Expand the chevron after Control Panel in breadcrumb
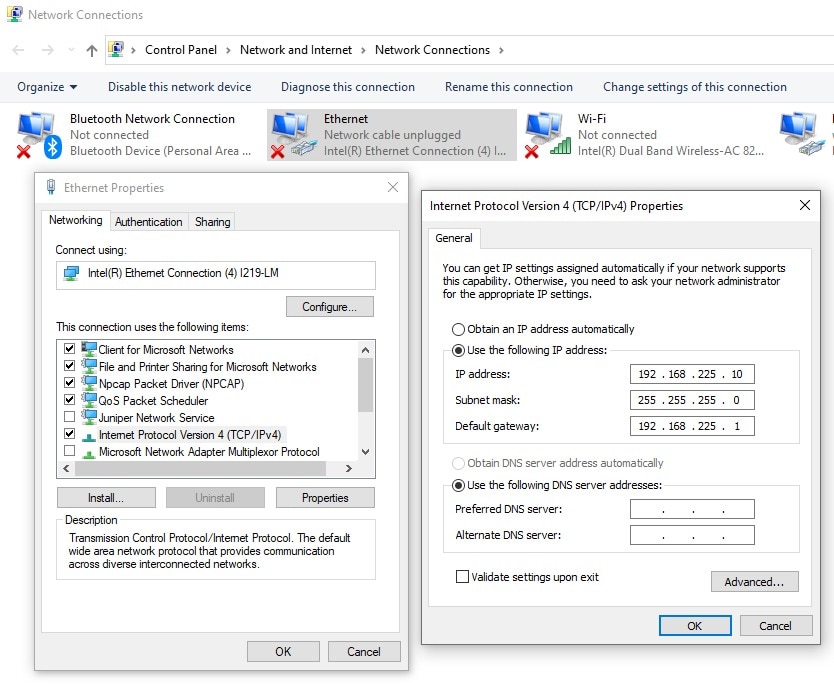 click(x=227, y=50)
